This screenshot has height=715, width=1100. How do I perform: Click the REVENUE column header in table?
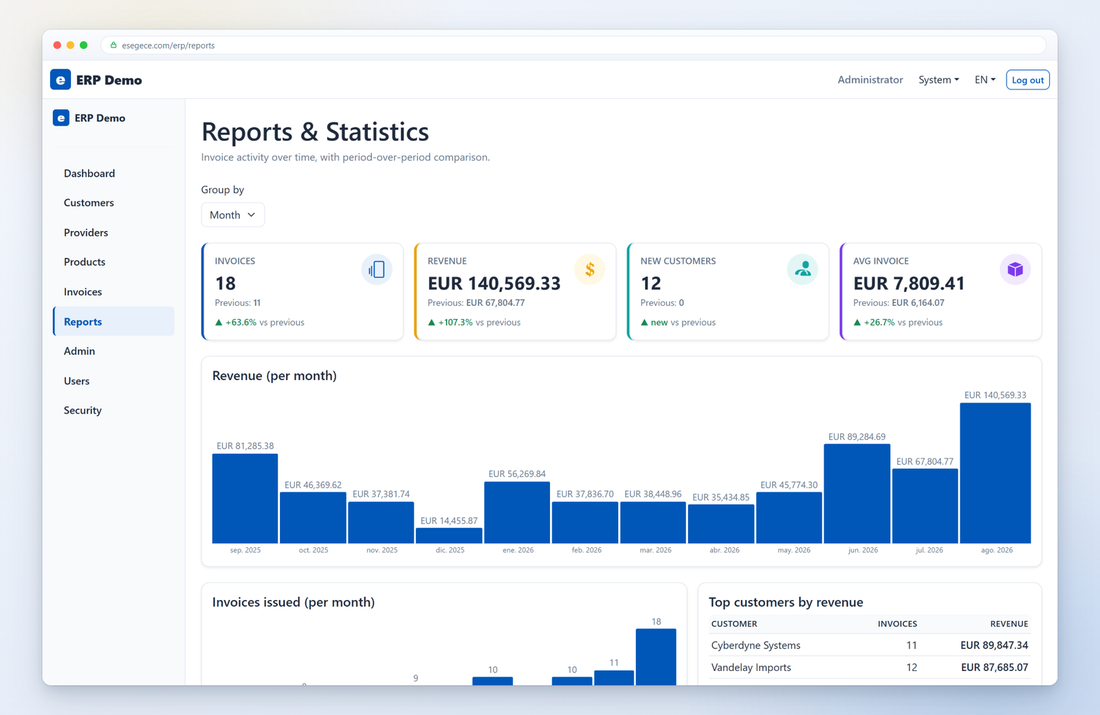pos(1009,624)
